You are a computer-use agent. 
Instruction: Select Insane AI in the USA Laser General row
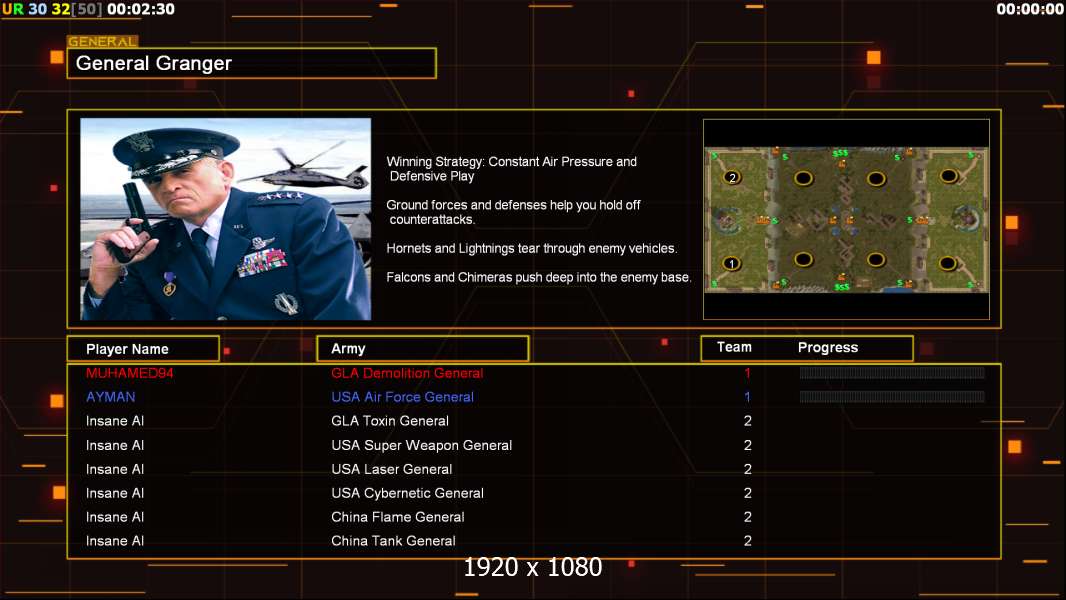[115, 469]
